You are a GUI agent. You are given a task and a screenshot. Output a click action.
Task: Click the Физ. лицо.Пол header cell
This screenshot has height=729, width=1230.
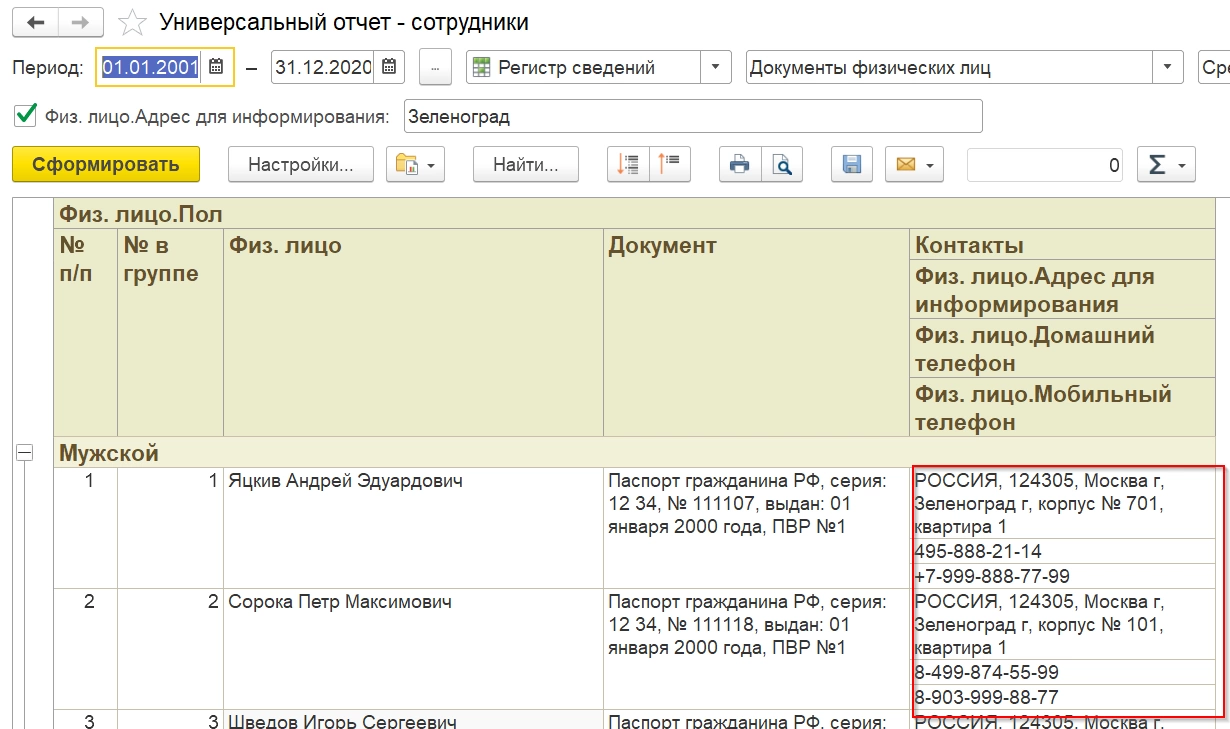tap(635, 213)
